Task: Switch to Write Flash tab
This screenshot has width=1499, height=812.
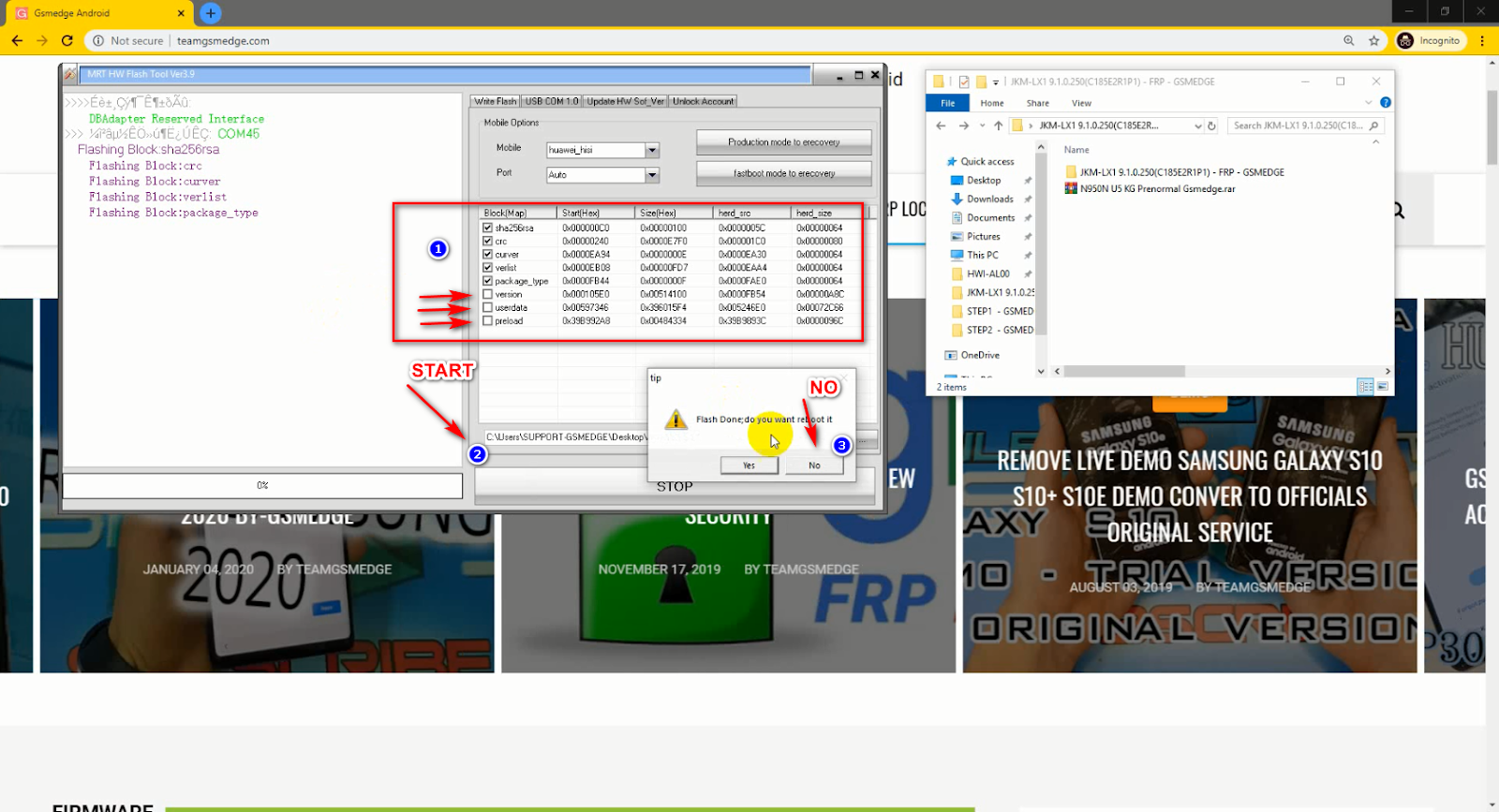Action: [x=495, y=101]
